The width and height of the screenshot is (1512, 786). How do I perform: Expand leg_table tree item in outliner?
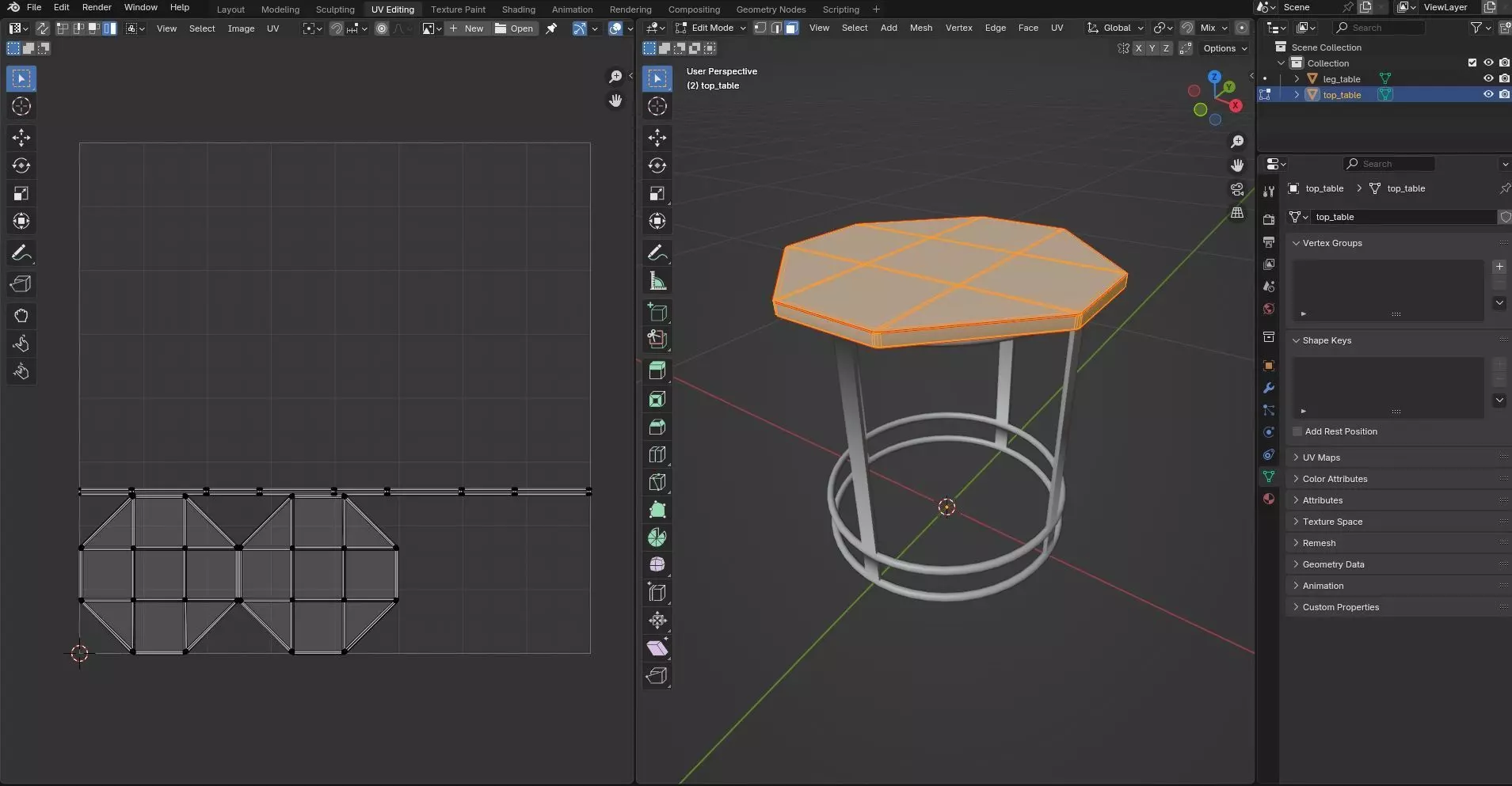(x=1297, y=78)
